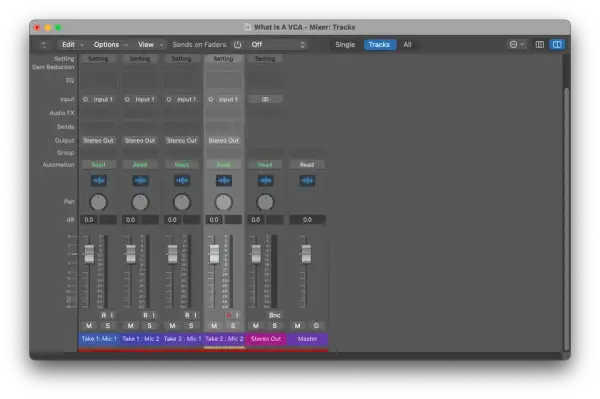The height and width of the screenshot is (399, 600).
Task: Click the Master channel volume fader
Action: coord(306,253)
